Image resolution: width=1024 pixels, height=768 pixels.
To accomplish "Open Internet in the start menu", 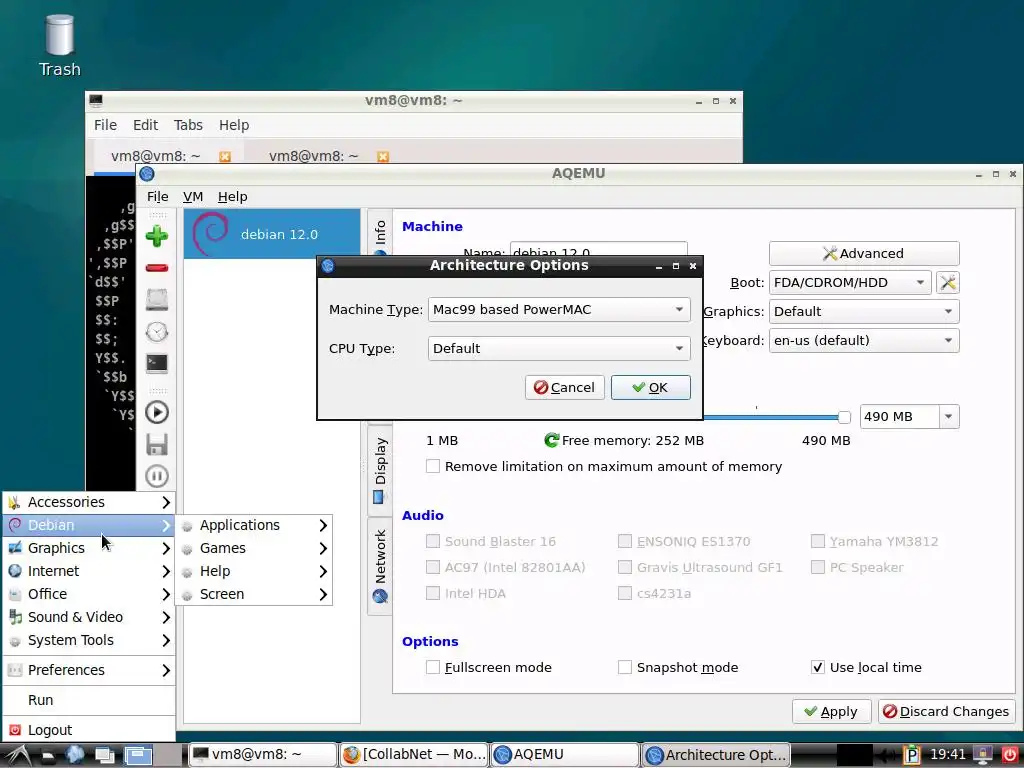I will [89, 571].
